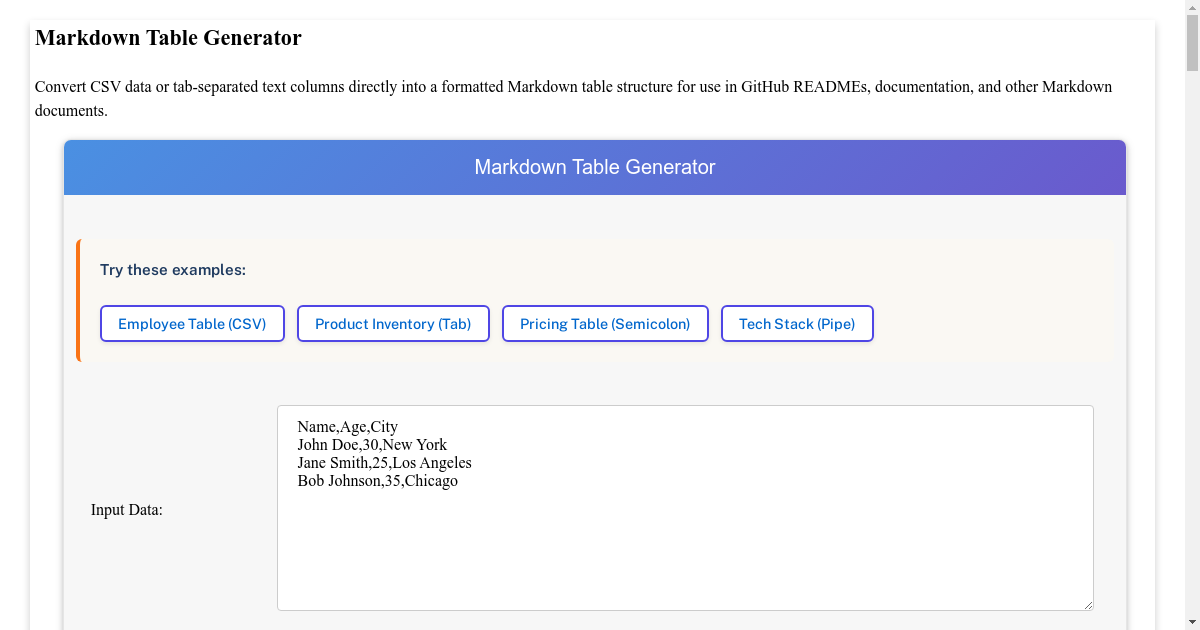Click the words 'GitHub READMEs' in the description
Screen dimensions: 1200x630
pyautogui.click(x=805, y=87)
